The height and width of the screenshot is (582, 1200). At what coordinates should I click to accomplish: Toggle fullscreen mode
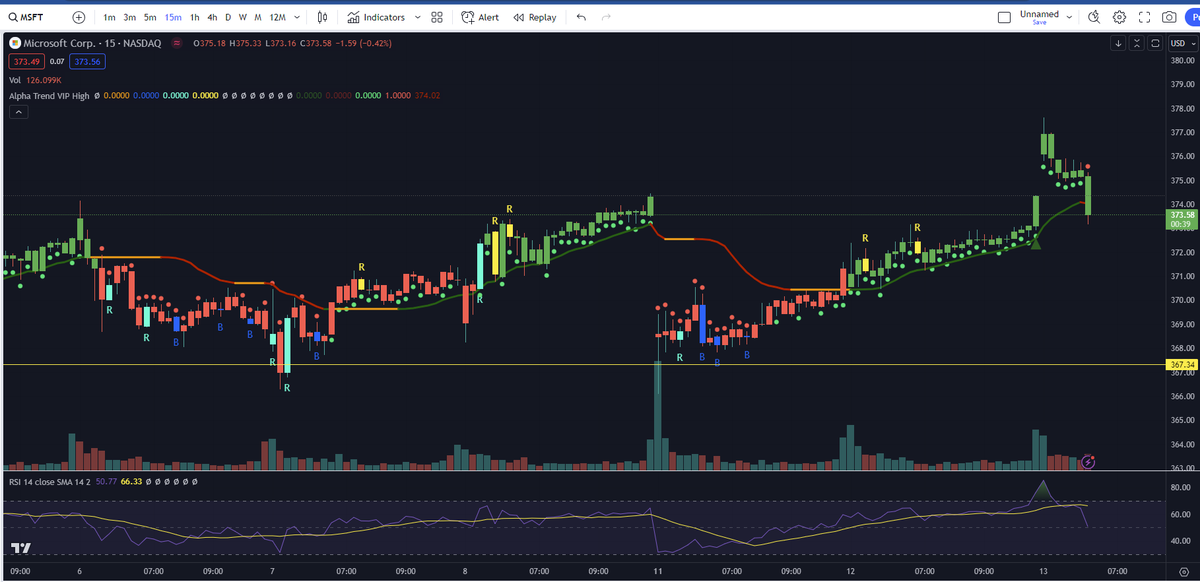[x=1145, y=17]
